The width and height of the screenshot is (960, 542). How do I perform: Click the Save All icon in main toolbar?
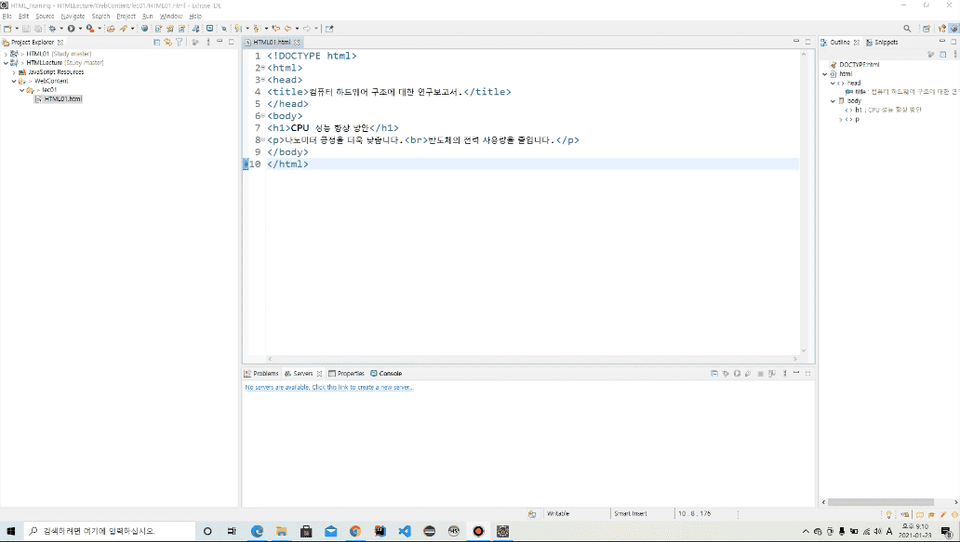38,28
